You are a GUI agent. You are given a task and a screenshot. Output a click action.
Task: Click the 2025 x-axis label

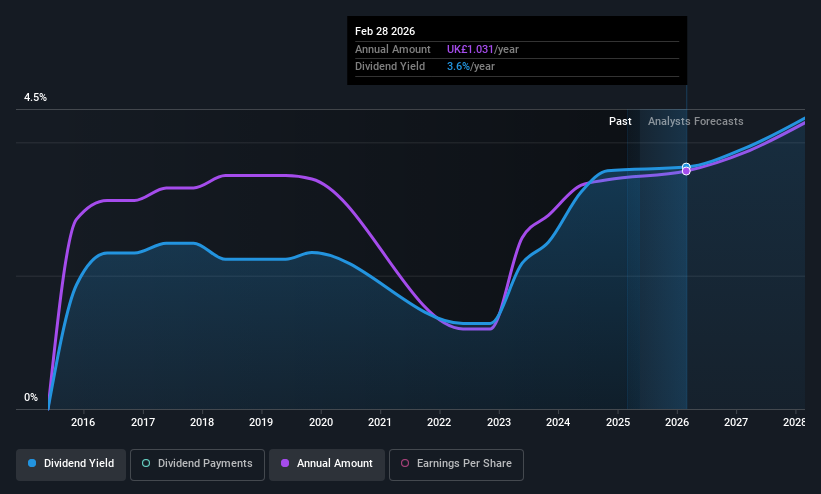tap(618, 422)
